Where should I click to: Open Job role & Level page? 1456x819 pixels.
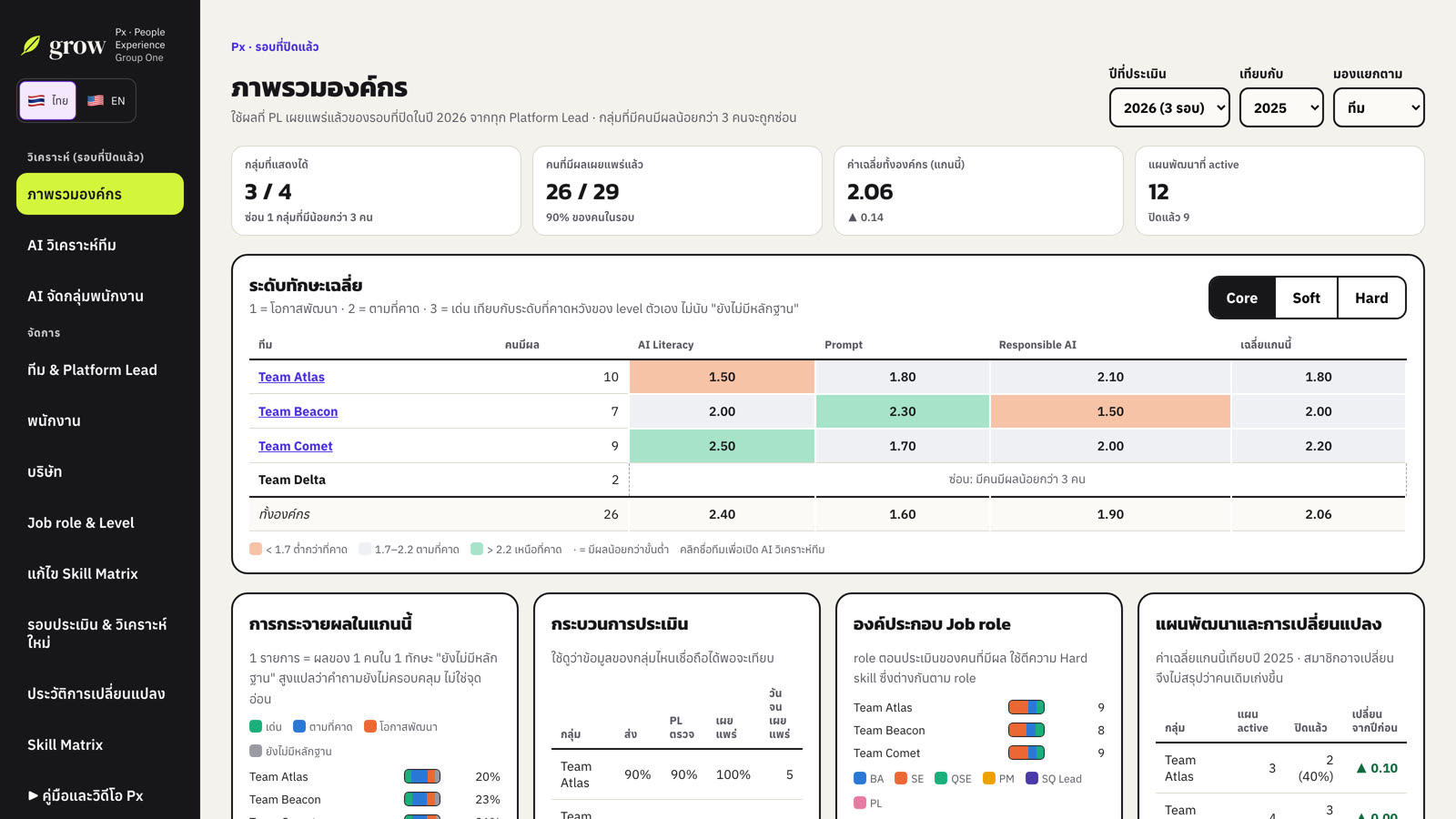100,522
